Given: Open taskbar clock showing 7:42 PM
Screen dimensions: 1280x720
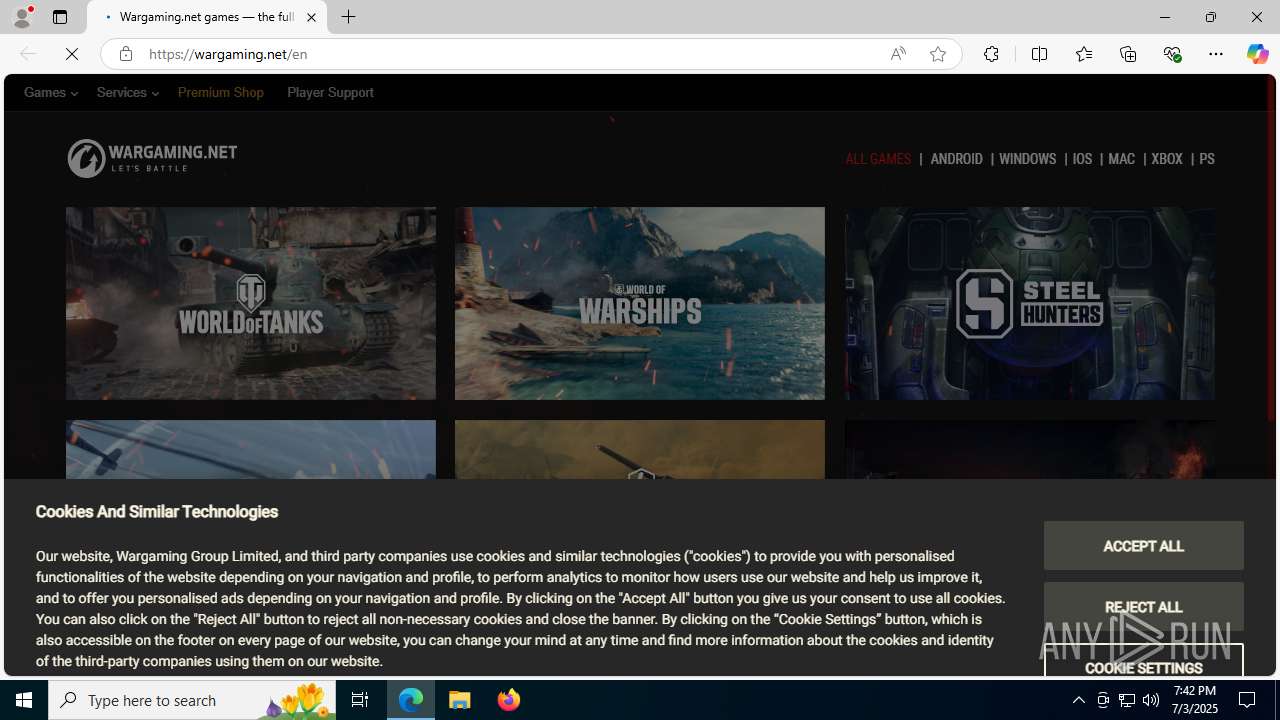Looking at the screenshot, I should (1196, 700).
